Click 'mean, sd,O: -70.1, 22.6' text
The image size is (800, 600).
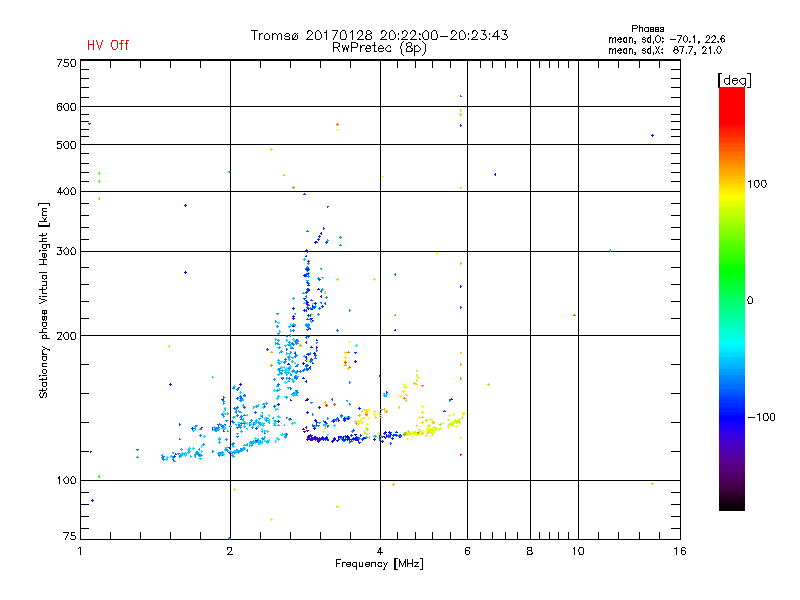(666, 39)
